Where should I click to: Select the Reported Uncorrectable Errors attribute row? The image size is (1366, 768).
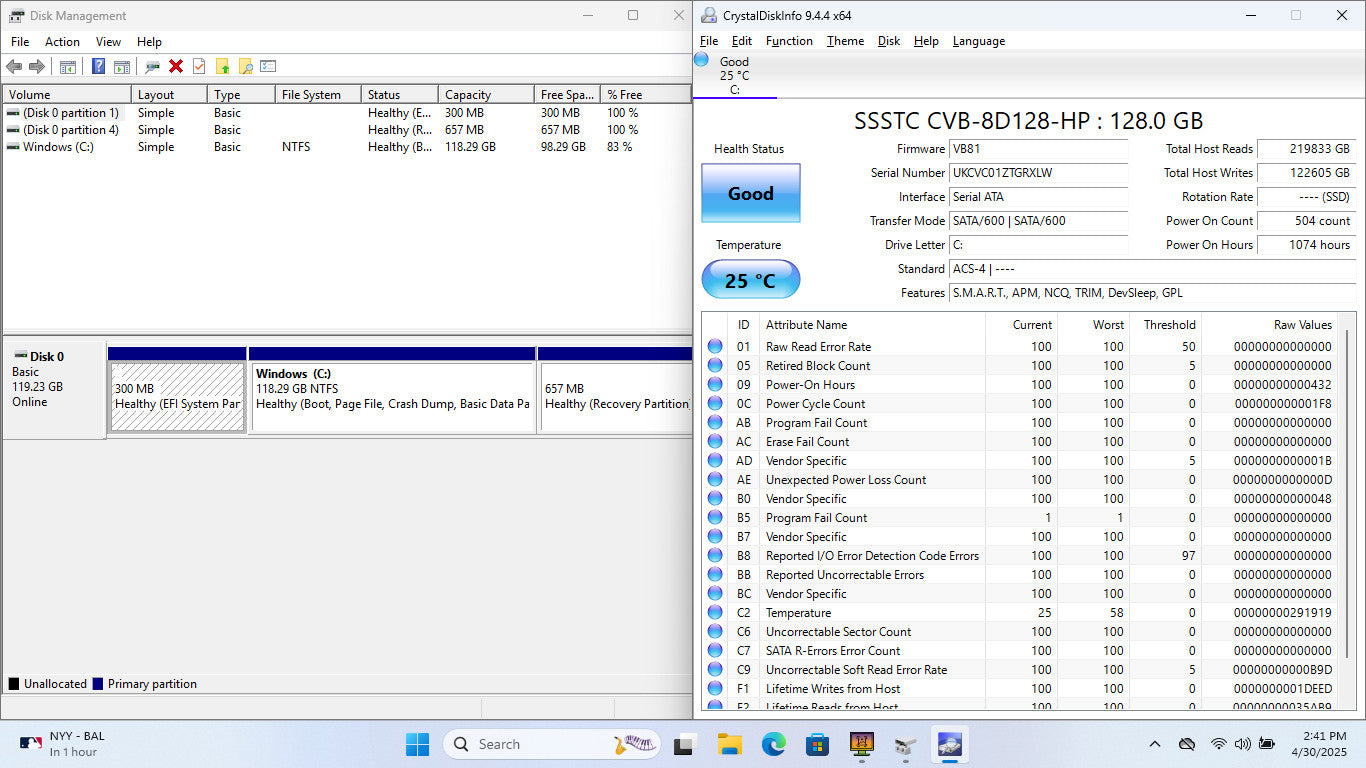(x=1021, y=574)
